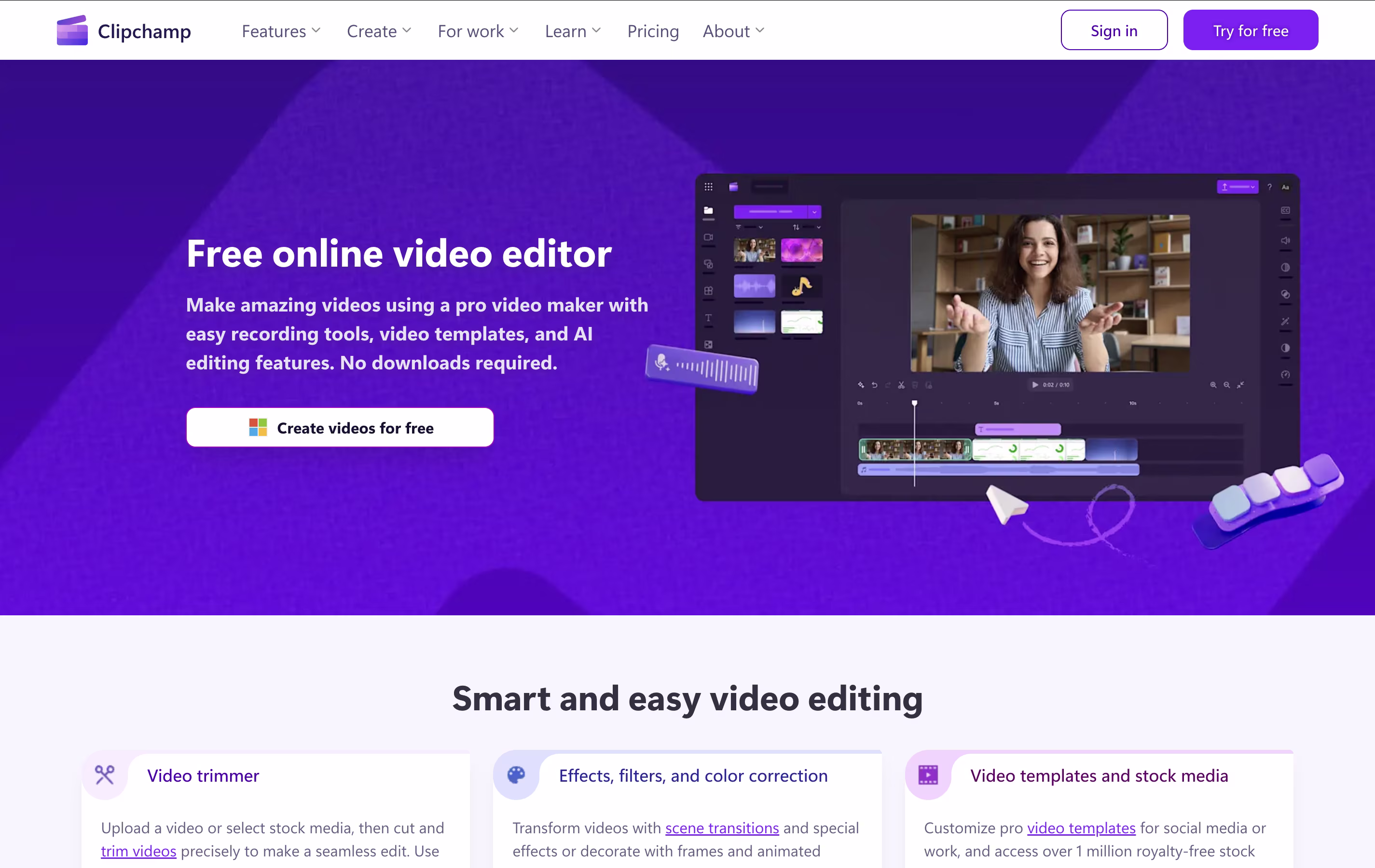The height and width of the screenshot is (868, 1375).
Task: Select the content library shapes sidebar icon
Action: coord(708,264)
